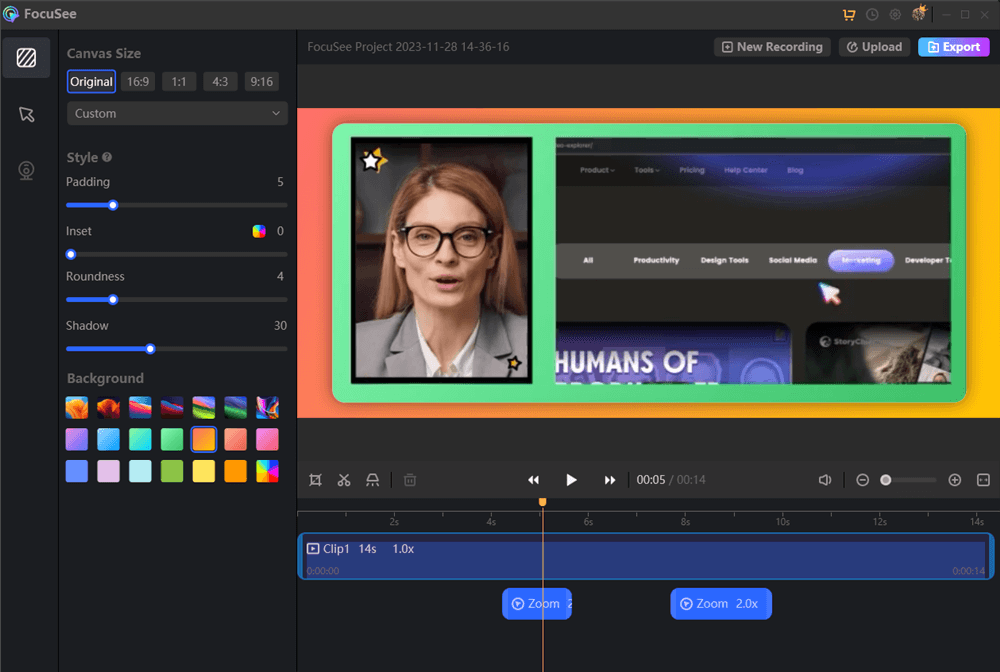
Task: Select the Original canvas size
Action: (x=91, y=82)
